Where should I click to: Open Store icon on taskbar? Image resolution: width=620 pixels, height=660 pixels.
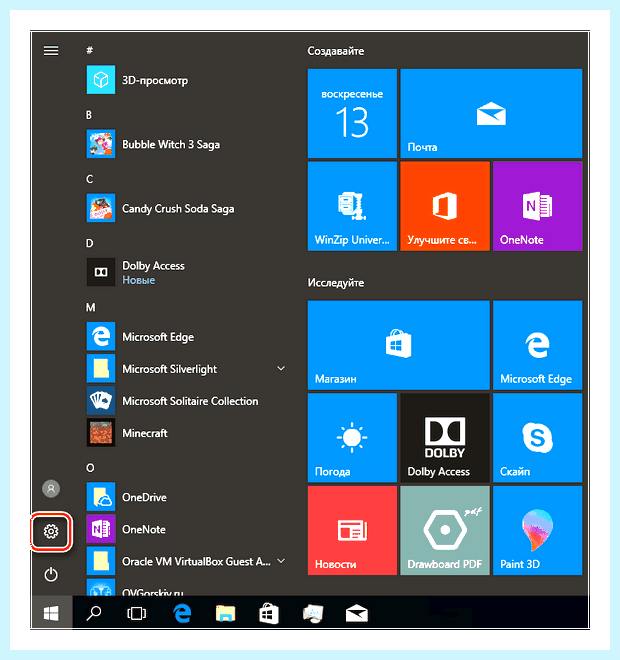[x=269, y=613]
